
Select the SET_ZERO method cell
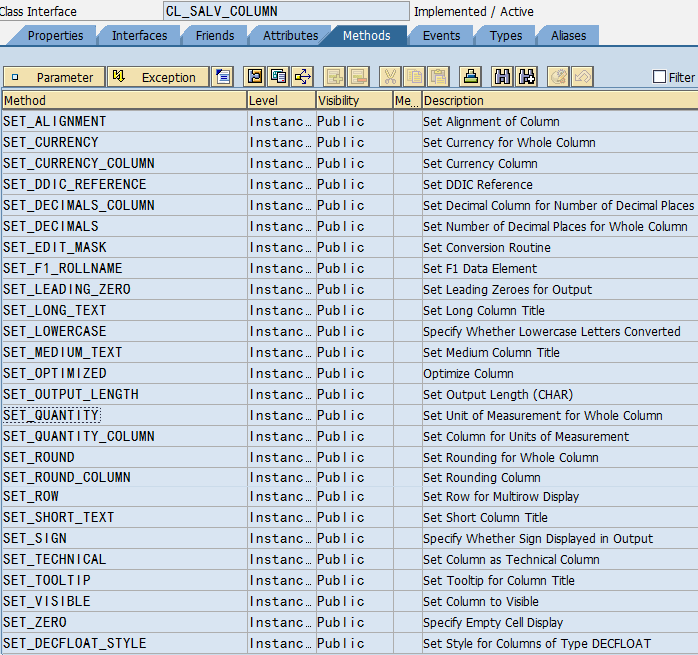tap(124, 622)
